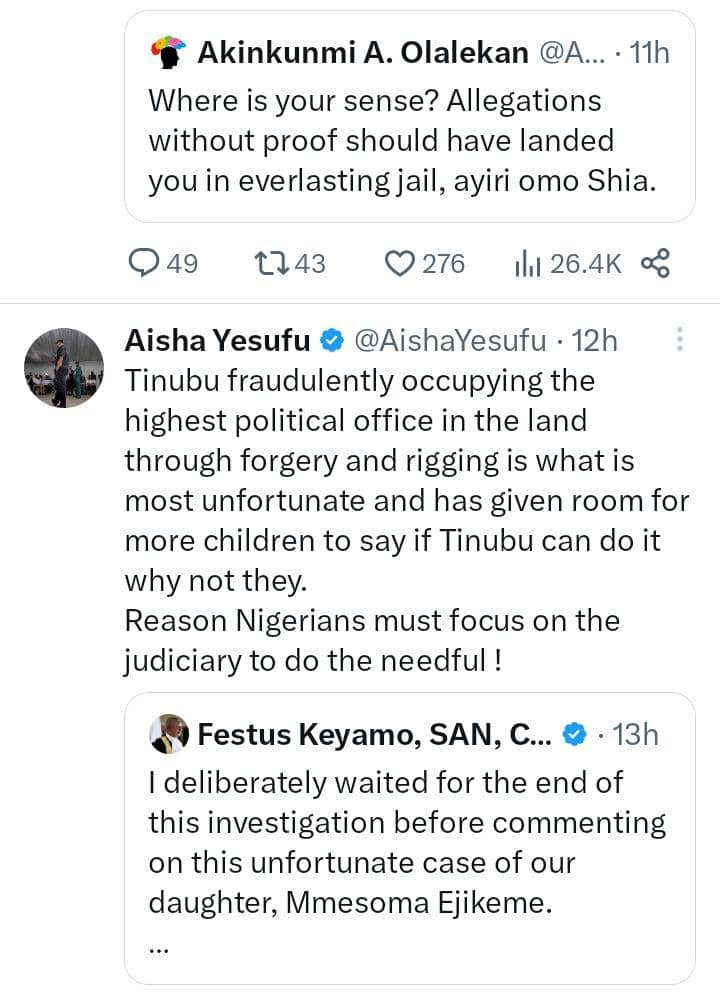Click the reply comment icon showing 49
720x1007 pixels.
click(x=145, y=263)
